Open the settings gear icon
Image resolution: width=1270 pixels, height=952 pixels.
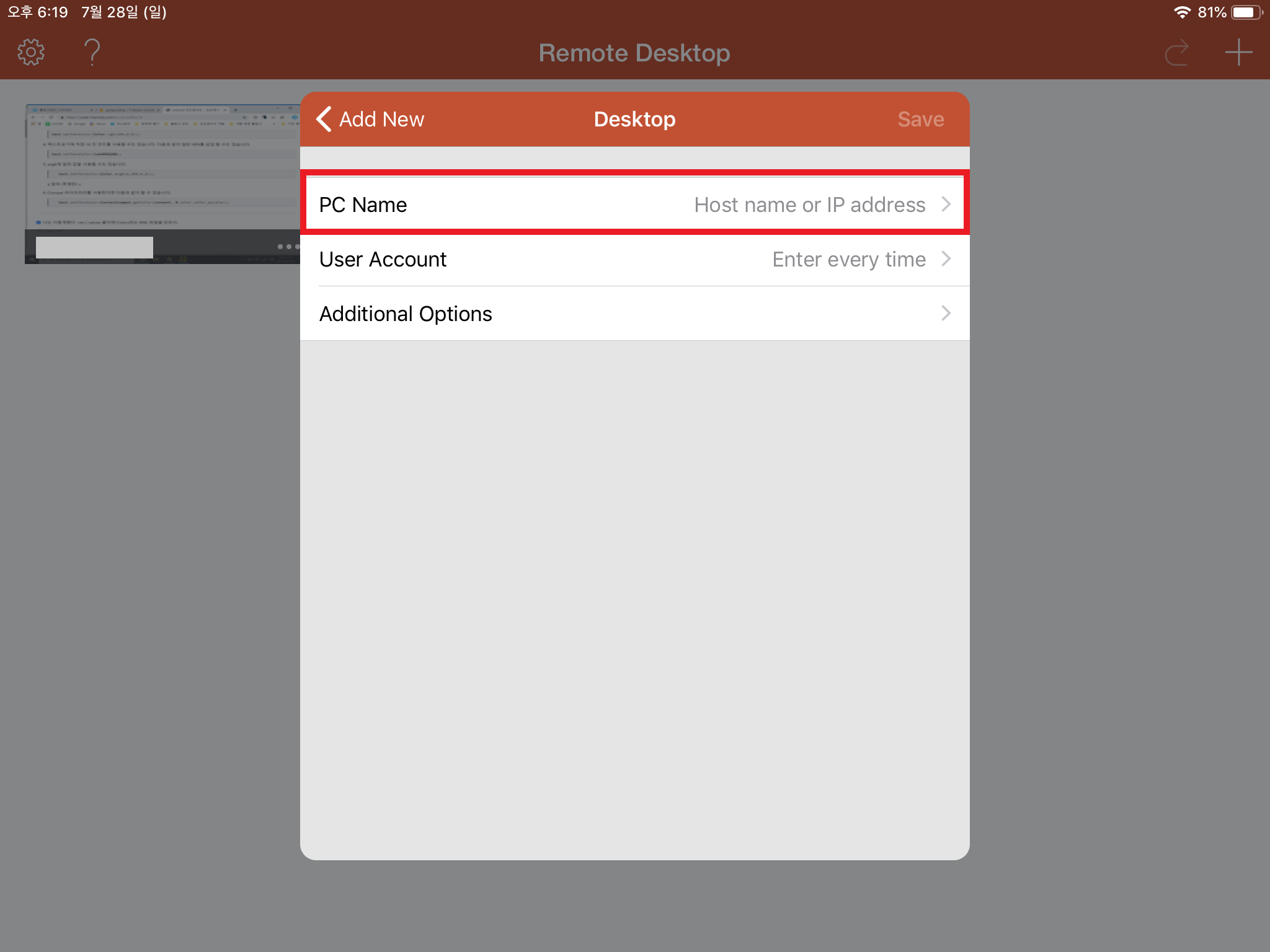31,53
